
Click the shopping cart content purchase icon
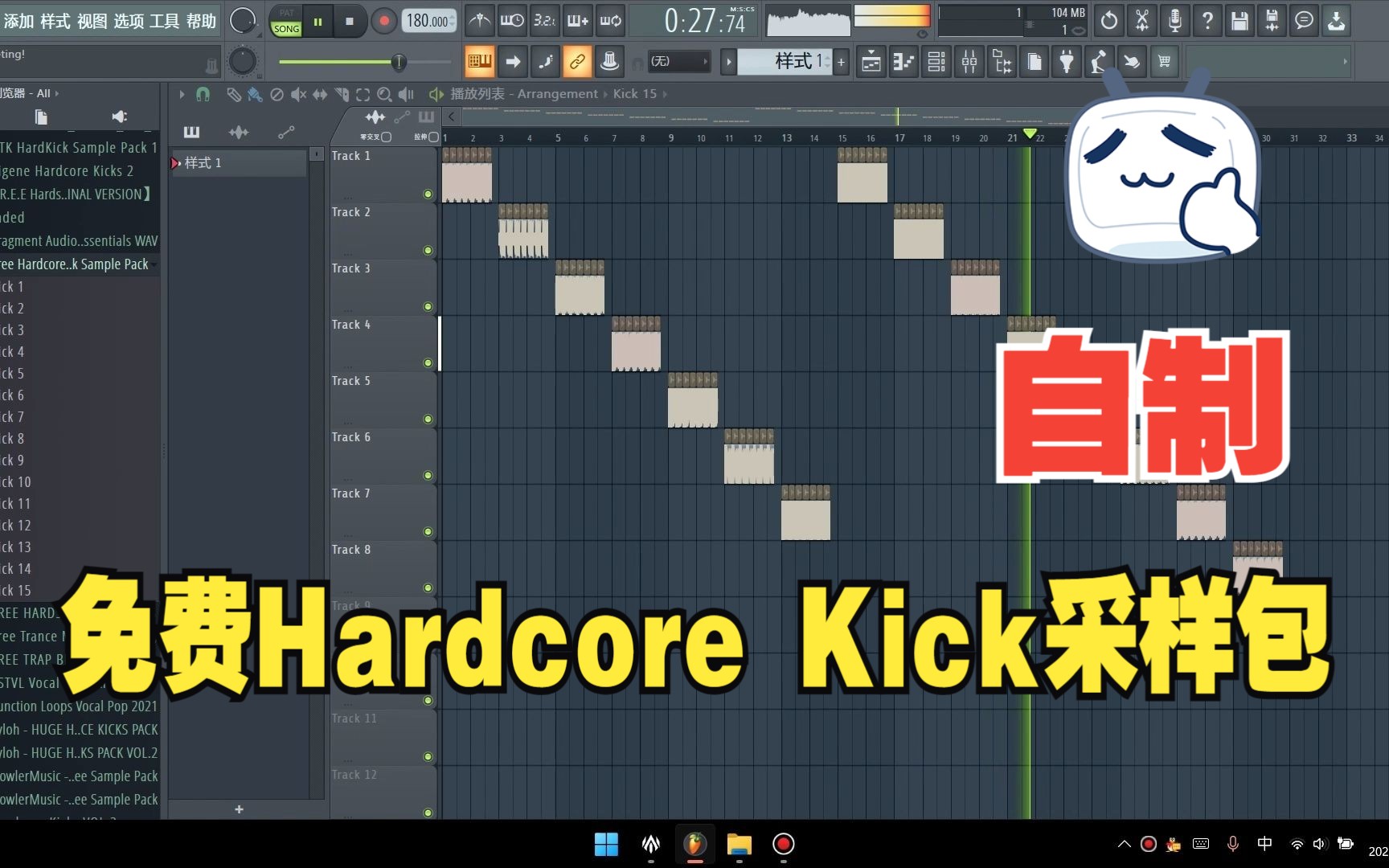click(1164, 62)
